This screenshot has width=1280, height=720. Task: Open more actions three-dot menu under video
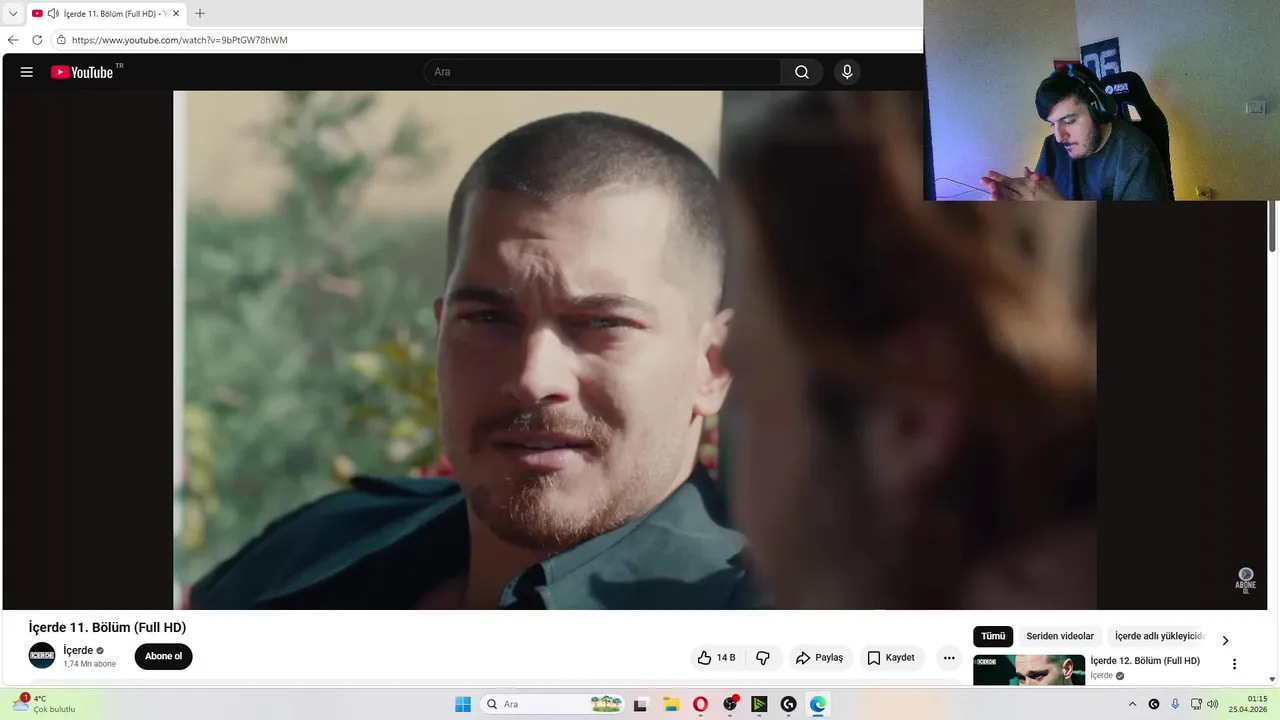949,658
